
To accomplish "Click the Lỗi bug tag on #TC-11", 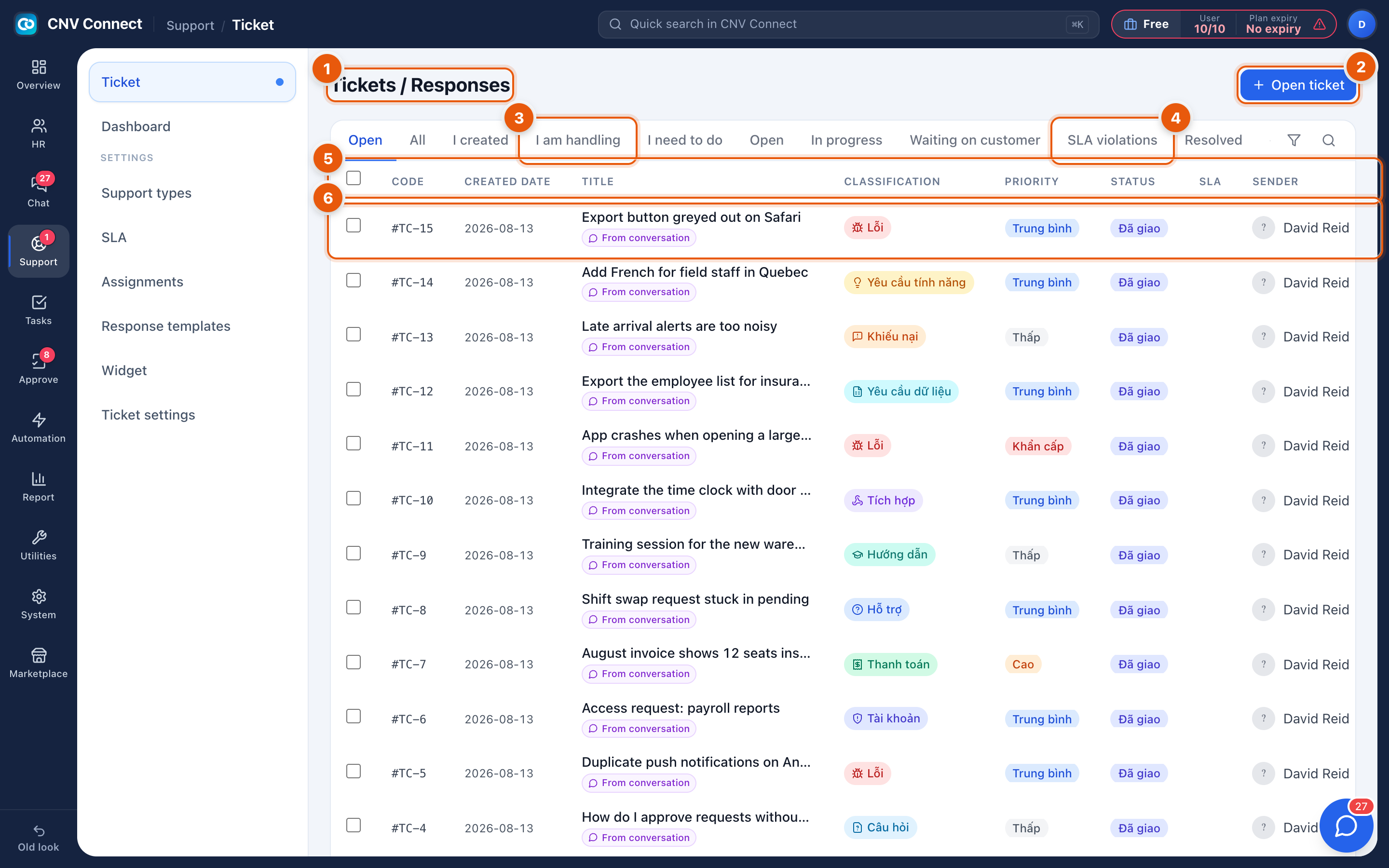I will pos(867,446).
